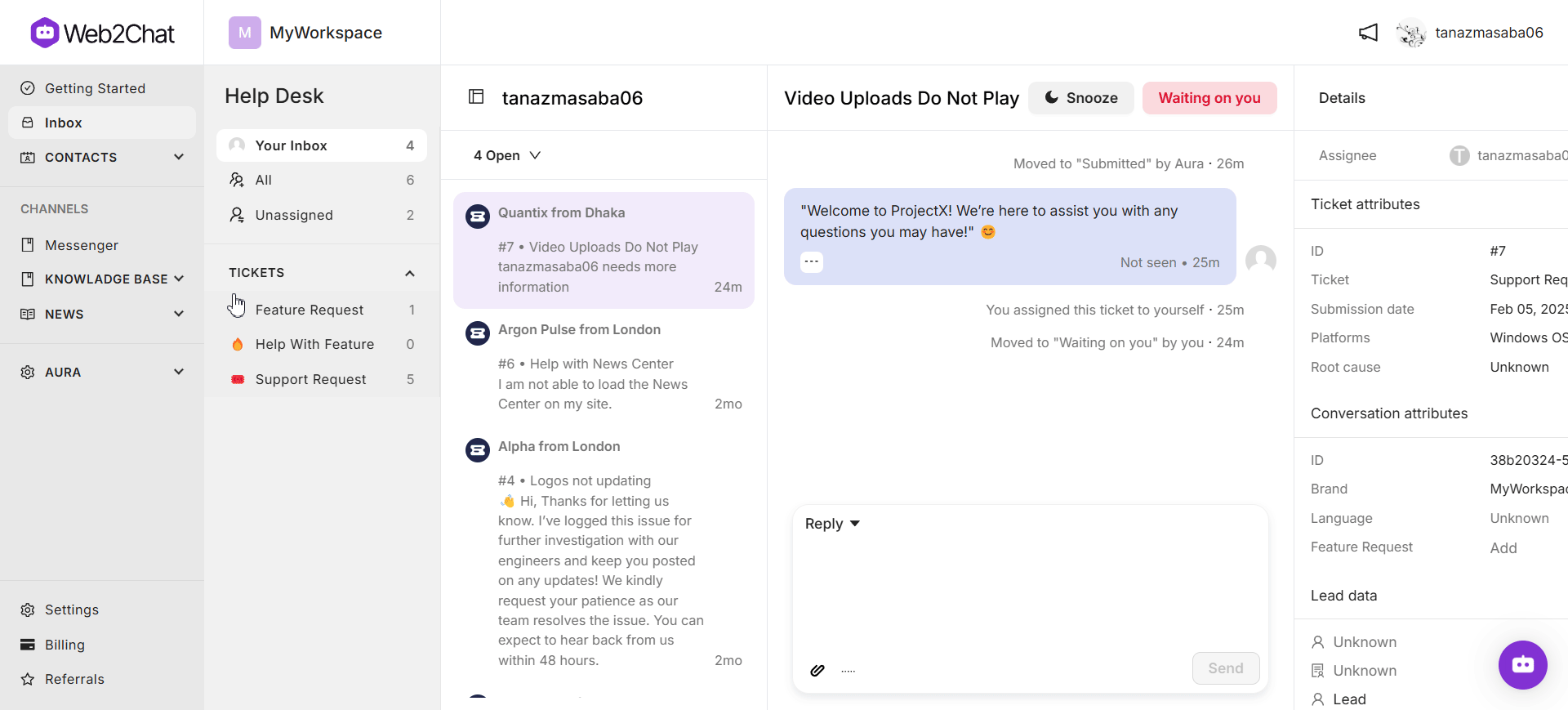Click the Argon Pulse from London avatar
This screenshot has height=710, width=1568.
478,333
